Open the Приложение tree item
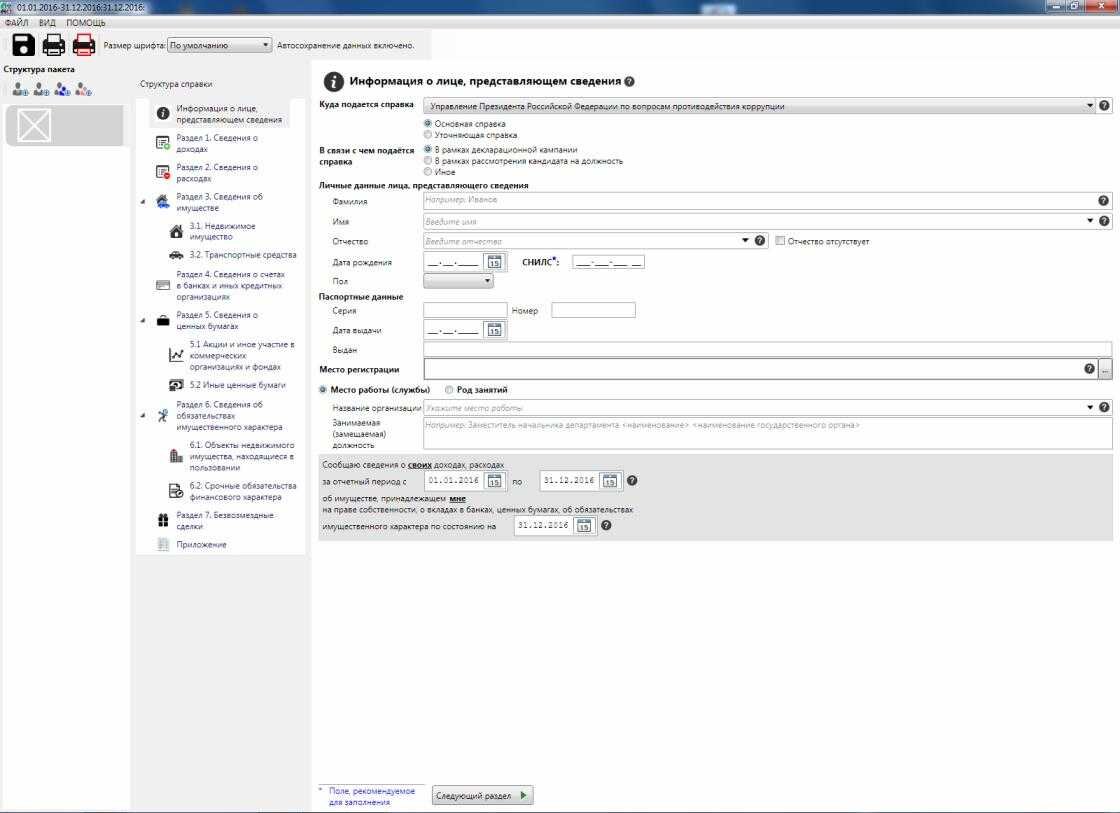 (201, 544)
